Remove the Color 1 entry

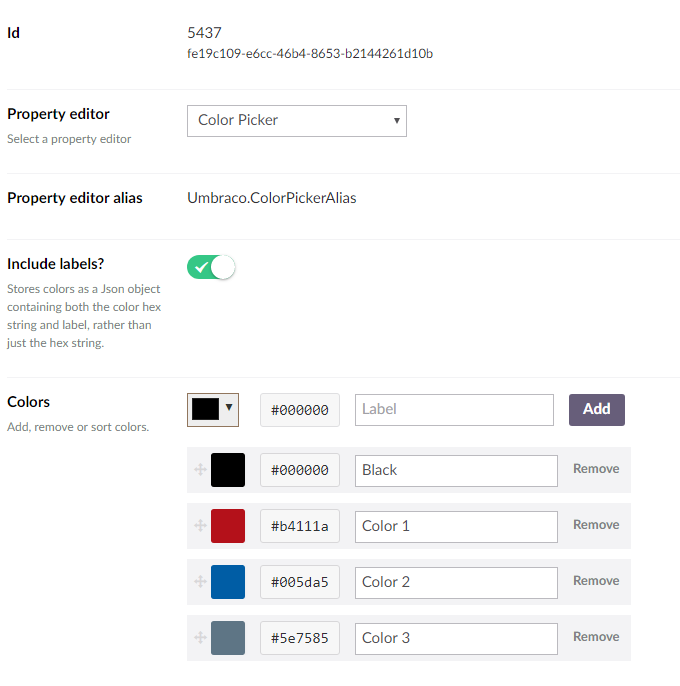tap(596, 525)
